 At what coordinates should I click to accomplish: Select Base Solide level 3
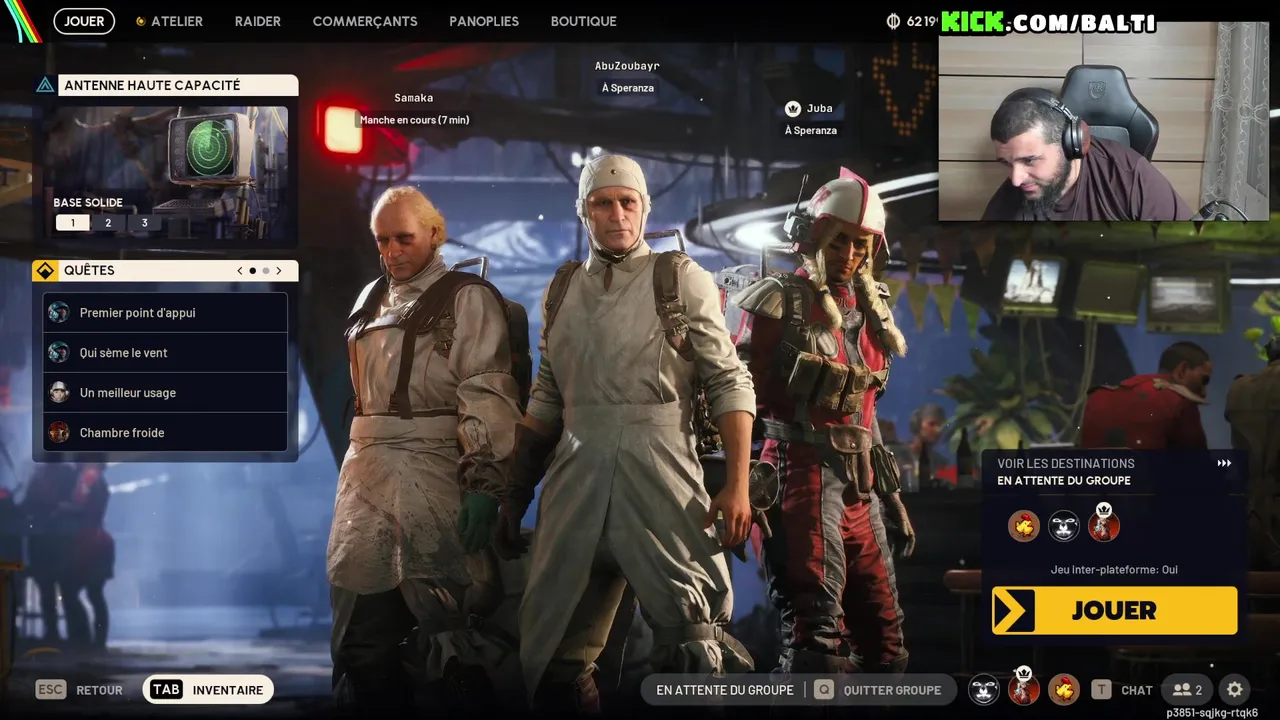click(x=144, y=223)
